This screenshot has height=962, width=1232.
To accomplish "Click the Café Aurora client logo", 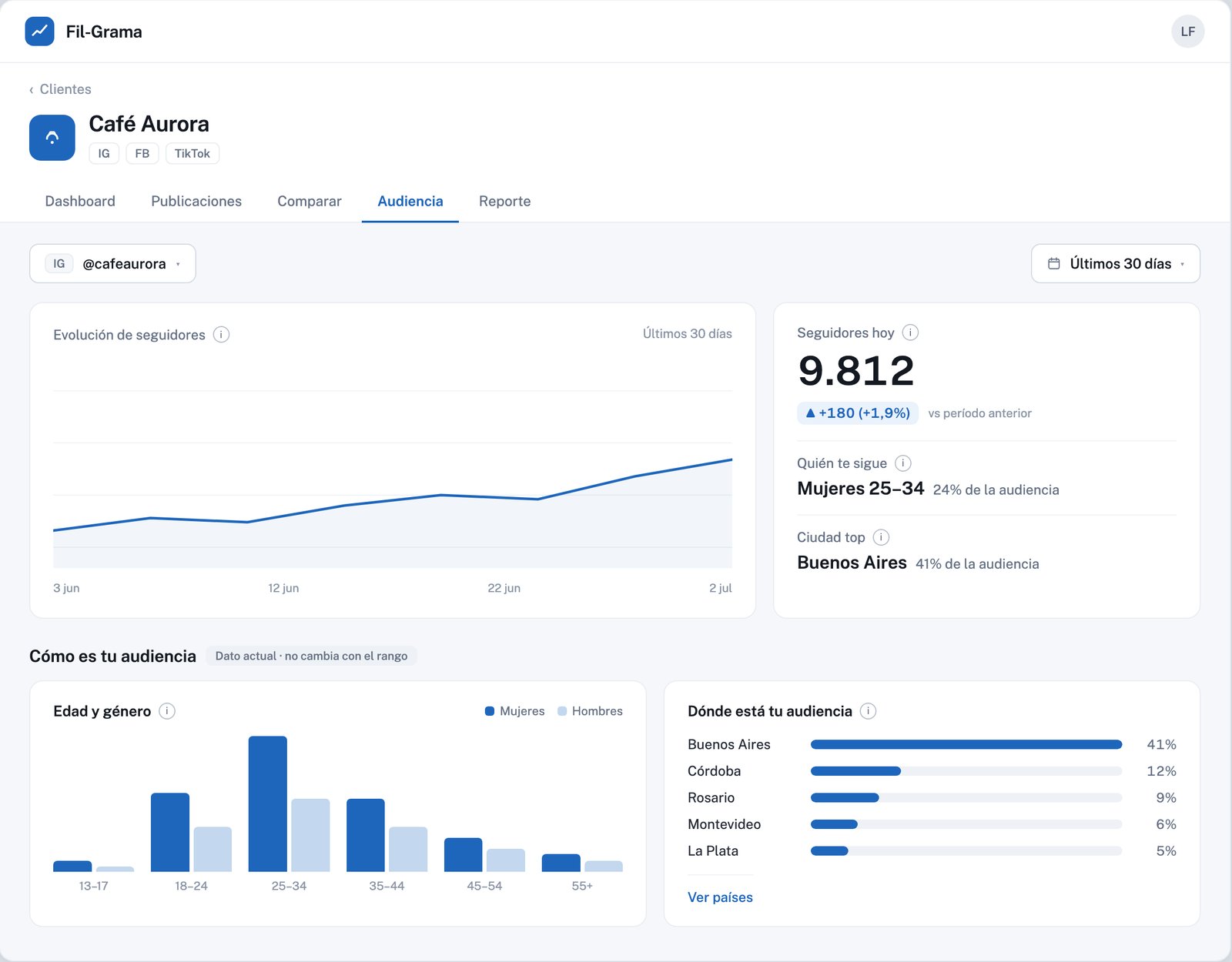I will [x=52, y=138].
